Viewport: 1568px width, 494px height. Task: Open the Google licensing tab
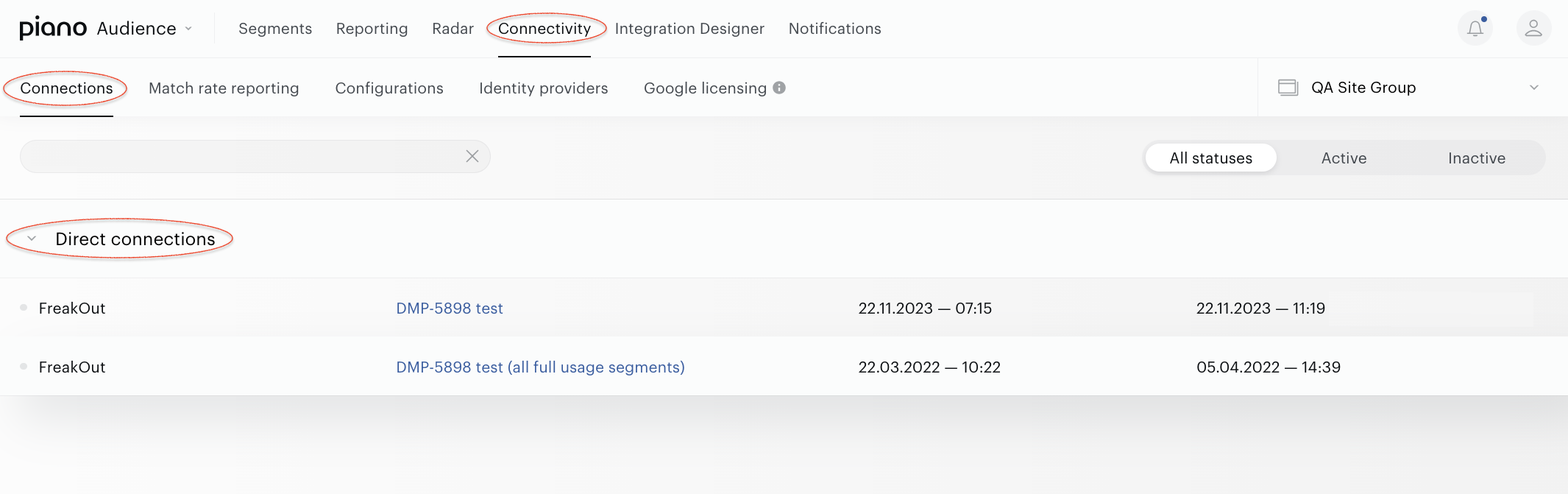(x=705, y=88)
